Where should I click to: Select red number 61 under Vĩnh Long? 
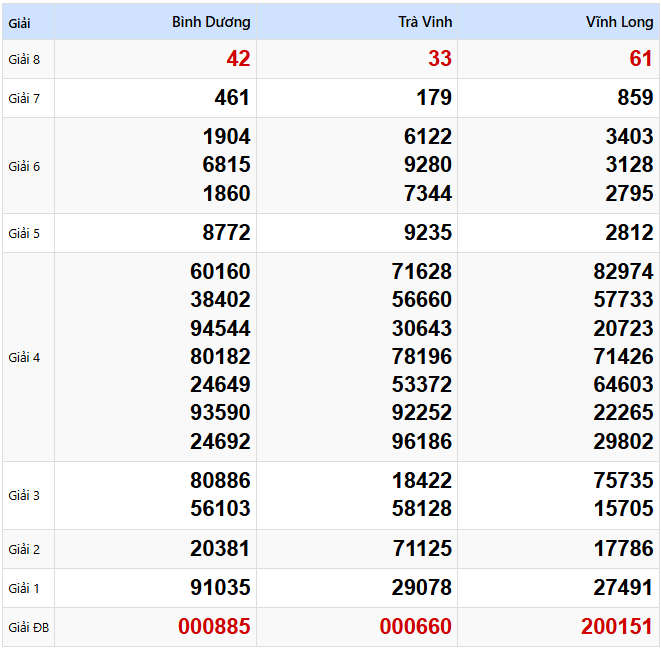pos(641,59)
